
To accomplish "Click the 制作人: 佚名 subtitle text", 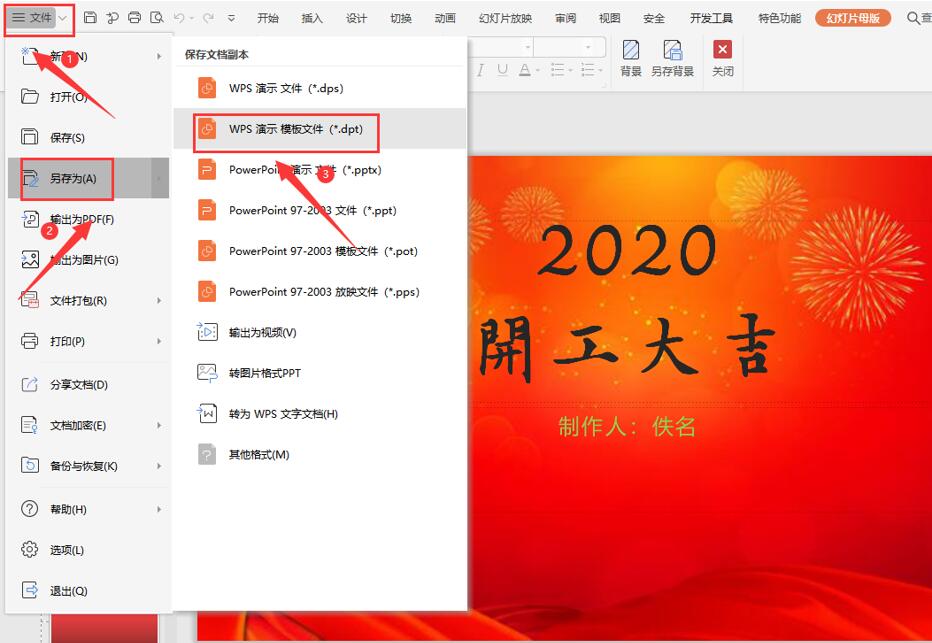I will pos(626,426).
